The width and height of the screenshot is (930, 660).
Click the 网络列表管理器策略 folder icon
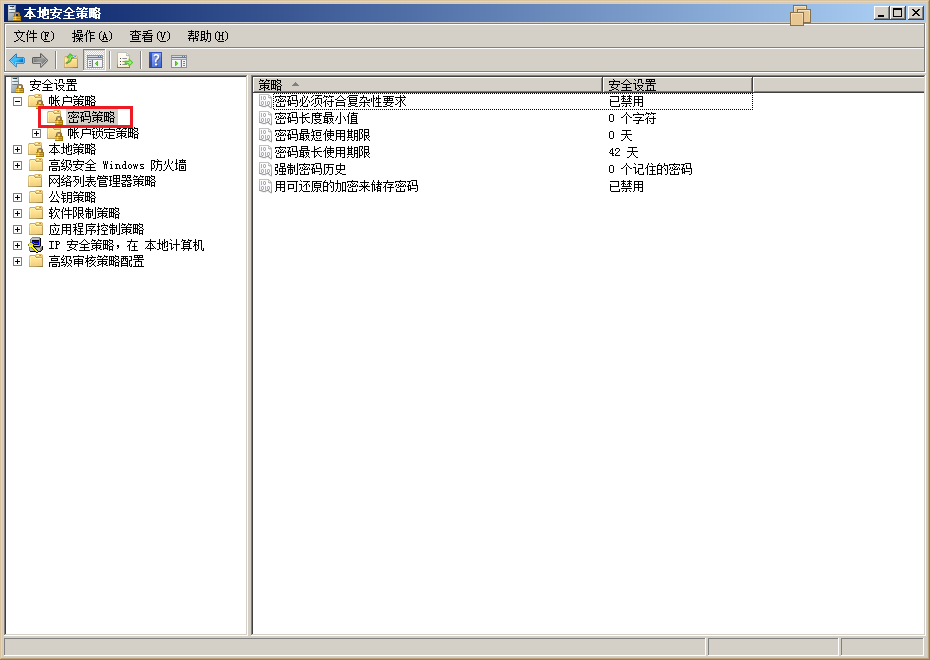pyautogui.click(x=37, y=181)
